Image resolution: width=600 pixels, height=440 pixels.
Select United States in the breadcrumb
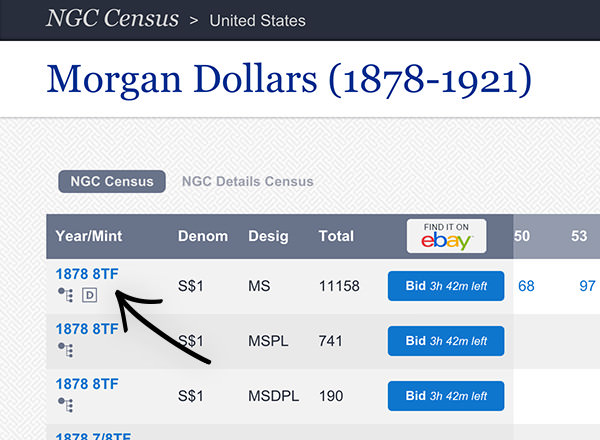tap(257, 20)
